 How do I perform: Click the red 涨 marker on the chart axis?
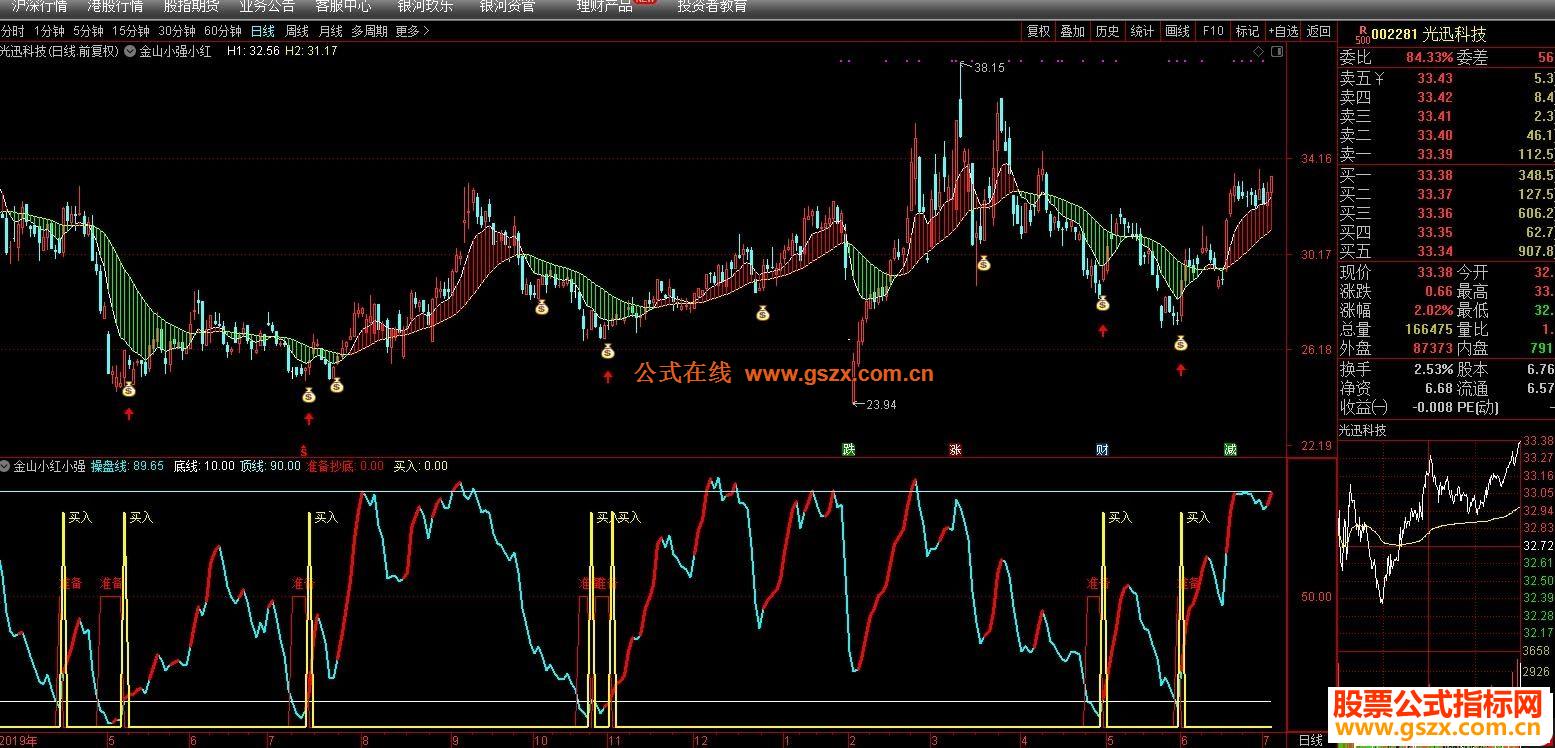point(955,449)
